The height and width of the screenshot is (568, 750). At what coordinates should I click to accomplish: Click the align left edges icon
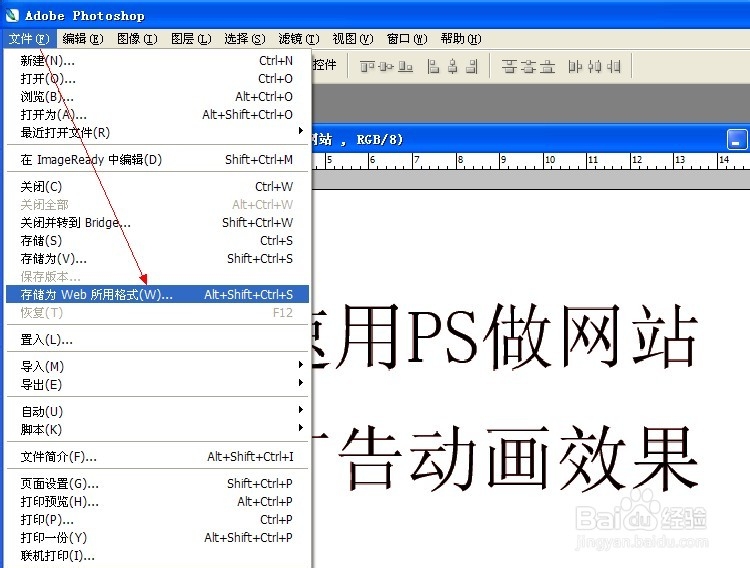(433, 66)
